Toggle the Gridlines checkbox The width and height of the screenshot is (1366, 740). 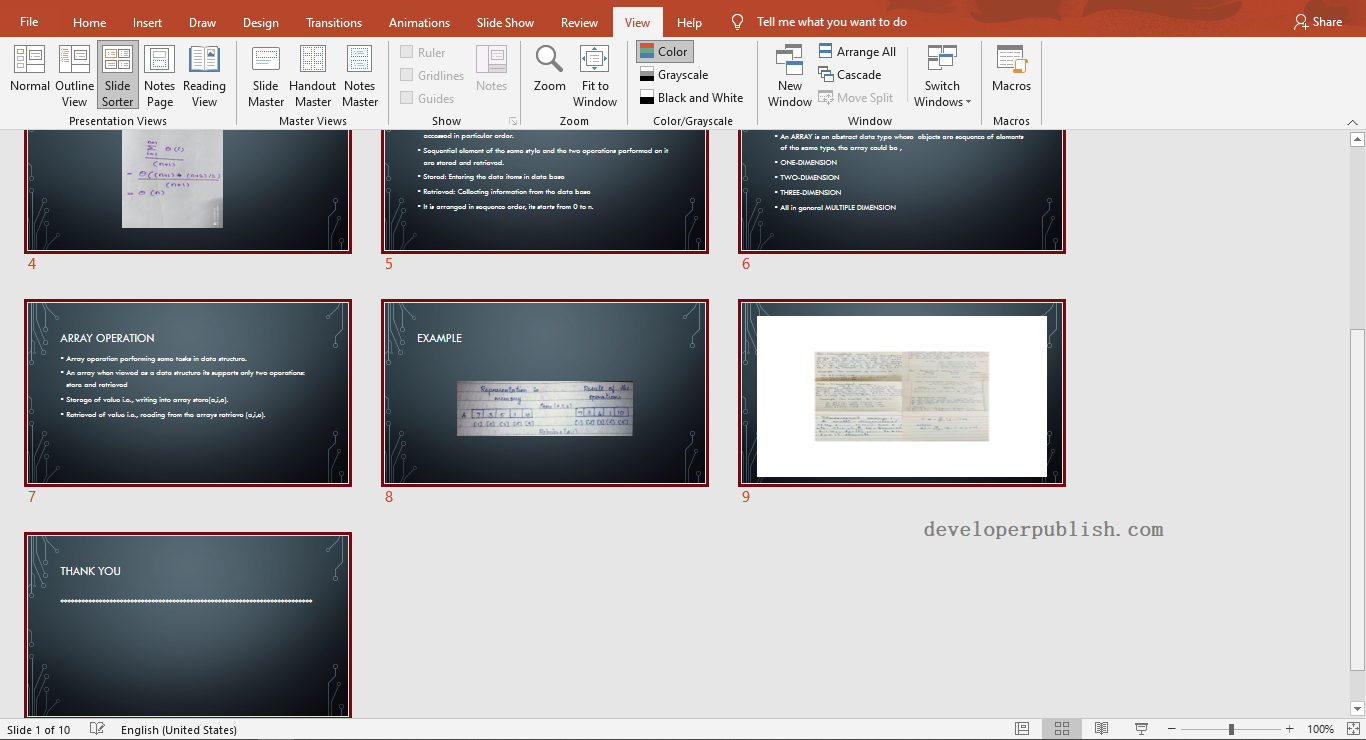(x=432, y=75)
